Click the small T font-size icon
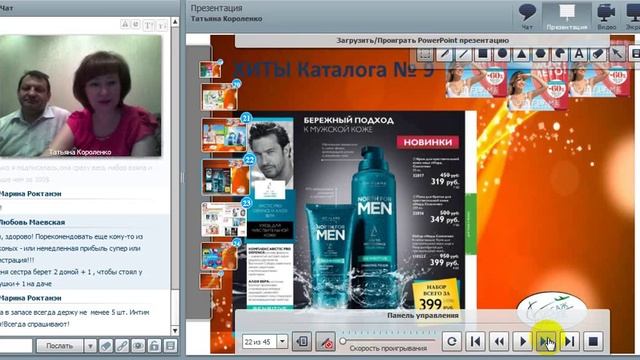This screenshot has height=360, width=640. click(162, 25)
